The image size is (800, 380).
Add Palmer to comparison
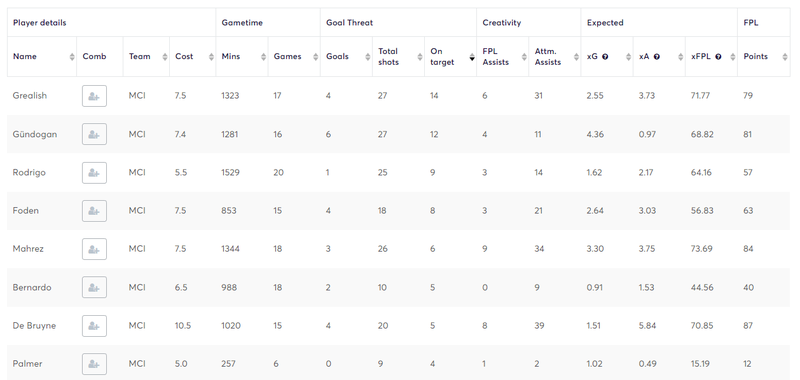[x=94, y=364]
